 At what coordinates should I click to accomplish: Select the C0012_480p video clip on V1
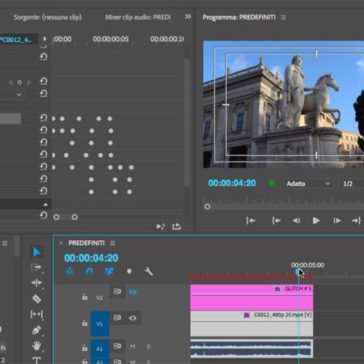pos(252,324)
